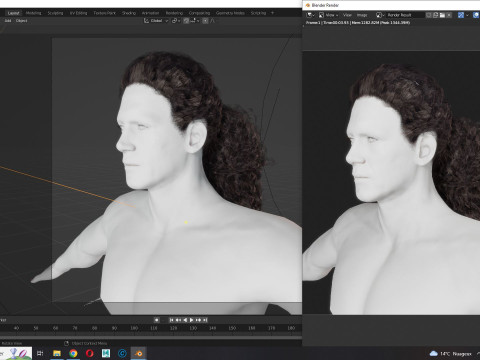Open the teal M app on taskbar
Viewport: 480px width, 360px height.
pos(106,353)
